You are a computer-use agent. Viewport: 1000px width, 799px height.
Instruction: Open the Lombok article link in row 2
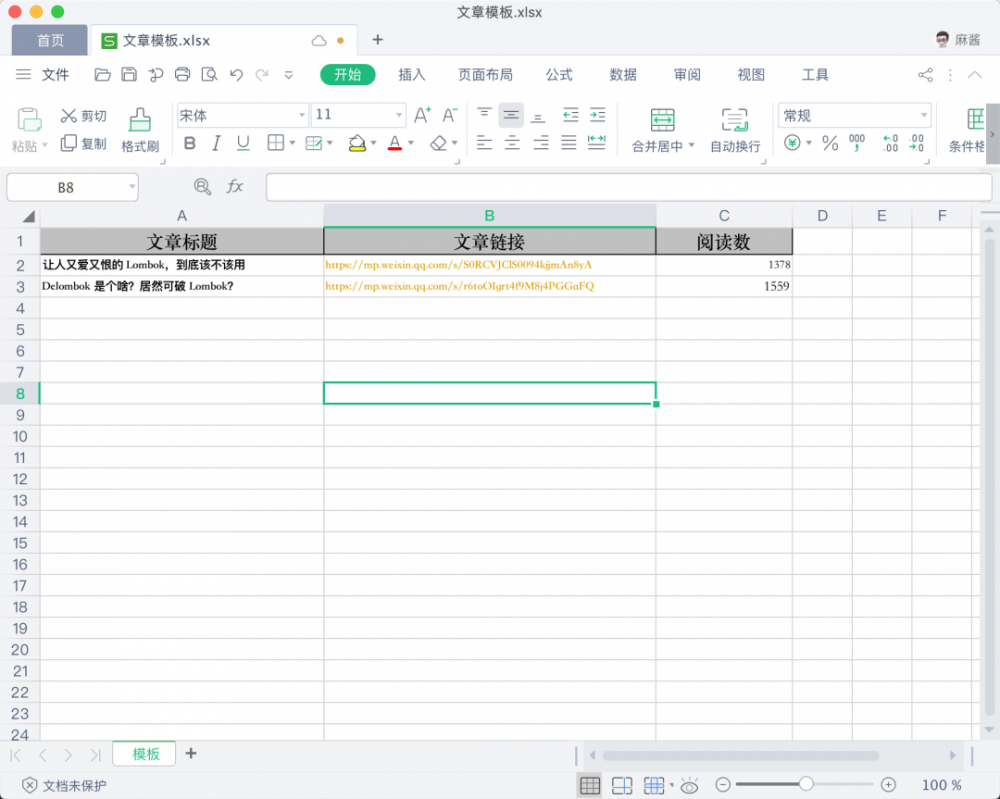coord(460,265)
